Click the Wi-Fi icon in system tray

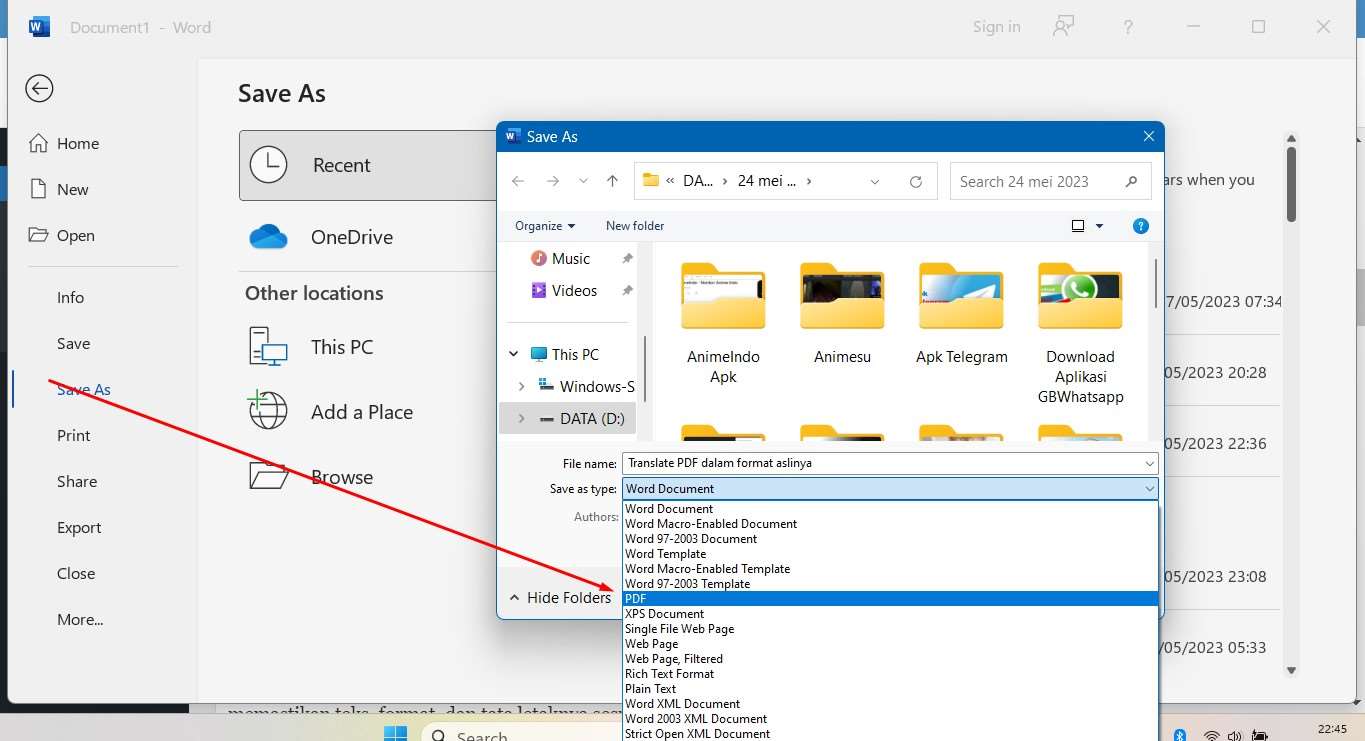tap(1211, 735)
